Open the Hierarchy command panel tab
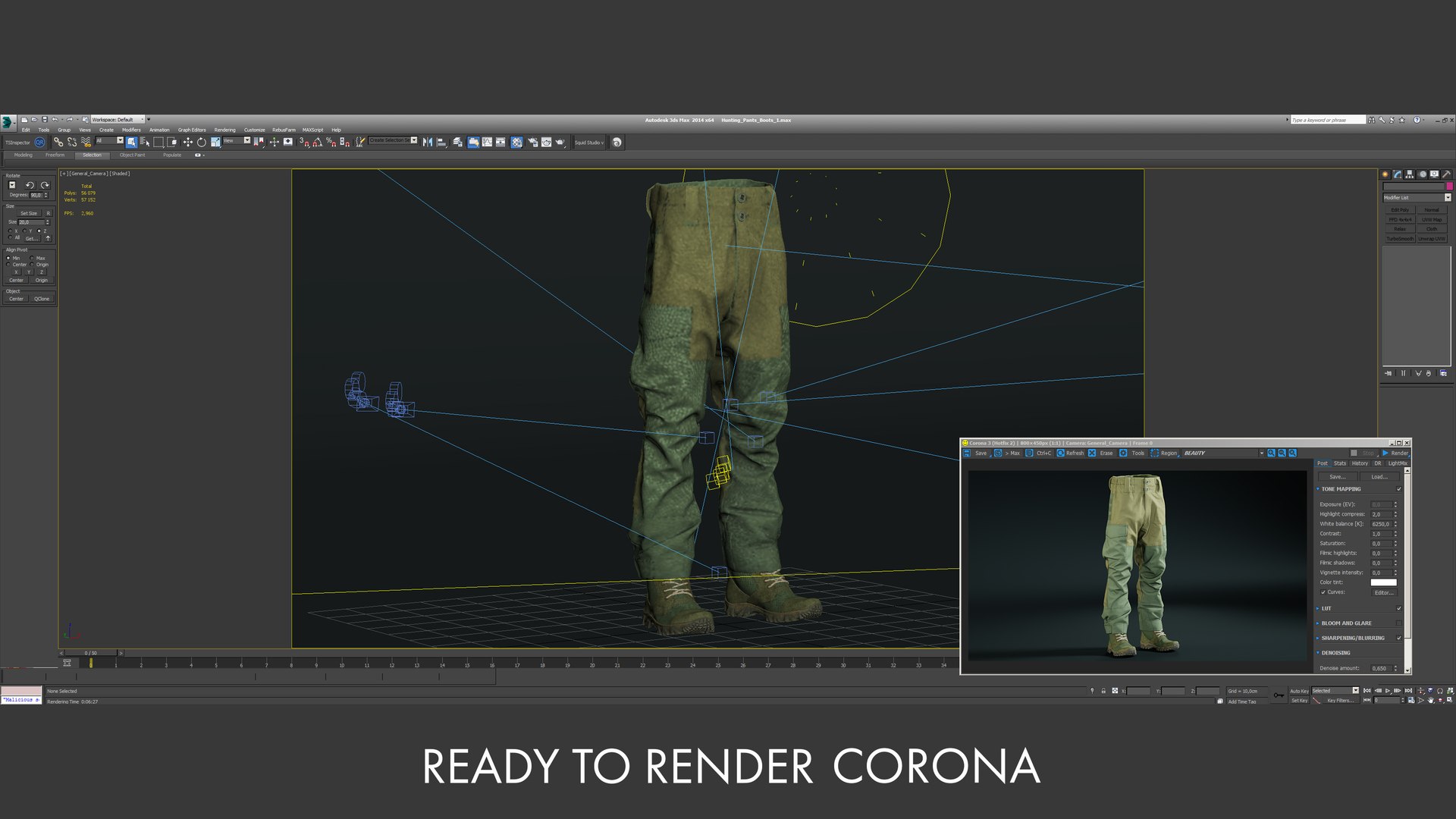 tap(1409, 174)
